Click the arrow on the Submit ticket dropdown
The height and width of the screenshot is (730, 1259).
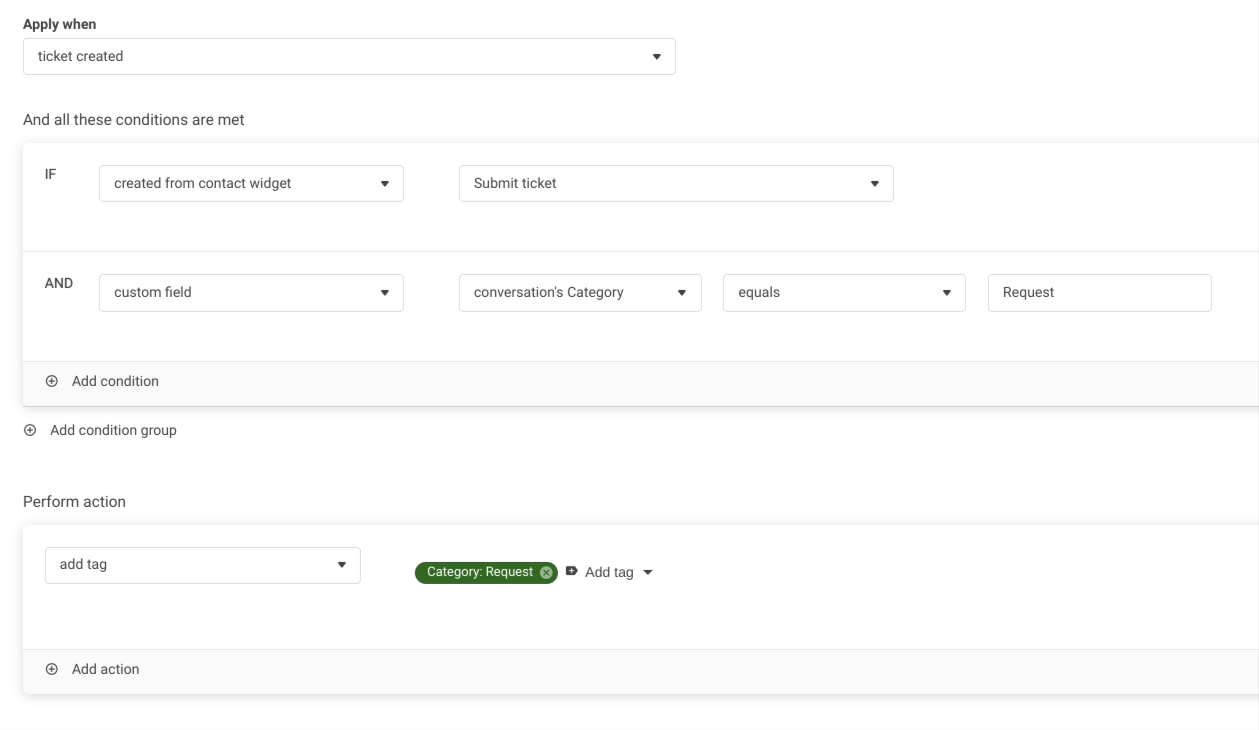tap(874, 184)
